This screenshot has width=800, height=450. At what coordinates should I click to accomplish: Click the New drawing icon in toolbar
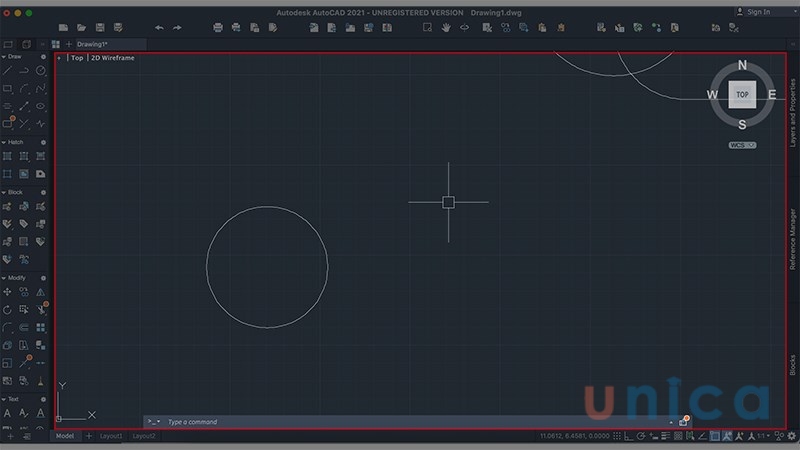tap(63, 28)
